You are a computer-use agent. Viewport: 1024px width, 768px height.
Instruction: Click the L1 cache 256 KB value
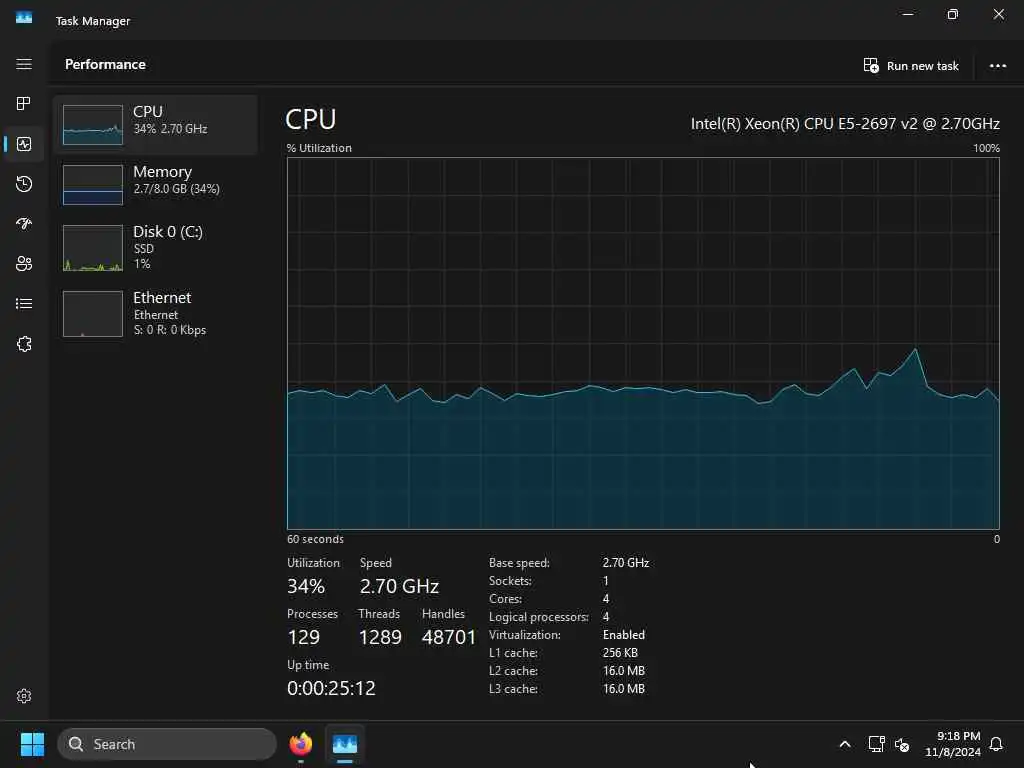(x=620, y=652)
